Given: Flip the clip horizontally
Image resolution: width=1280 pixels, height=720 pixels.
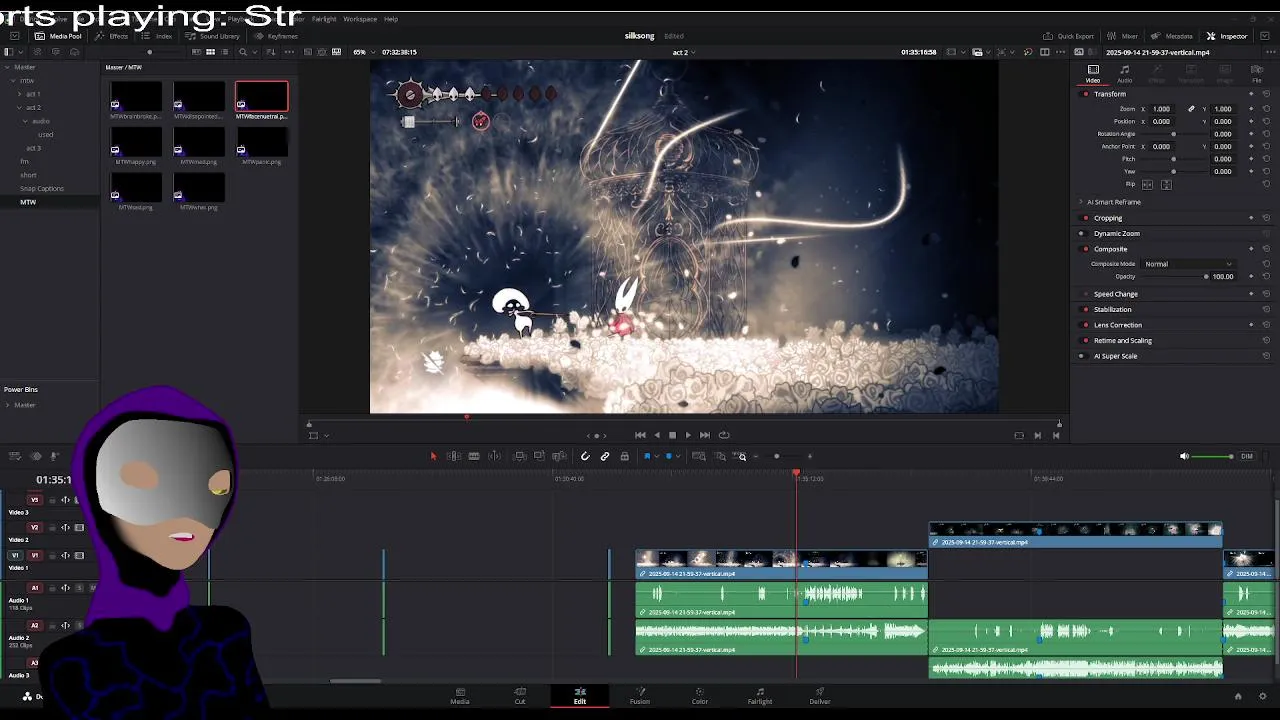Looking at the screenshot, I should 1147,184.
